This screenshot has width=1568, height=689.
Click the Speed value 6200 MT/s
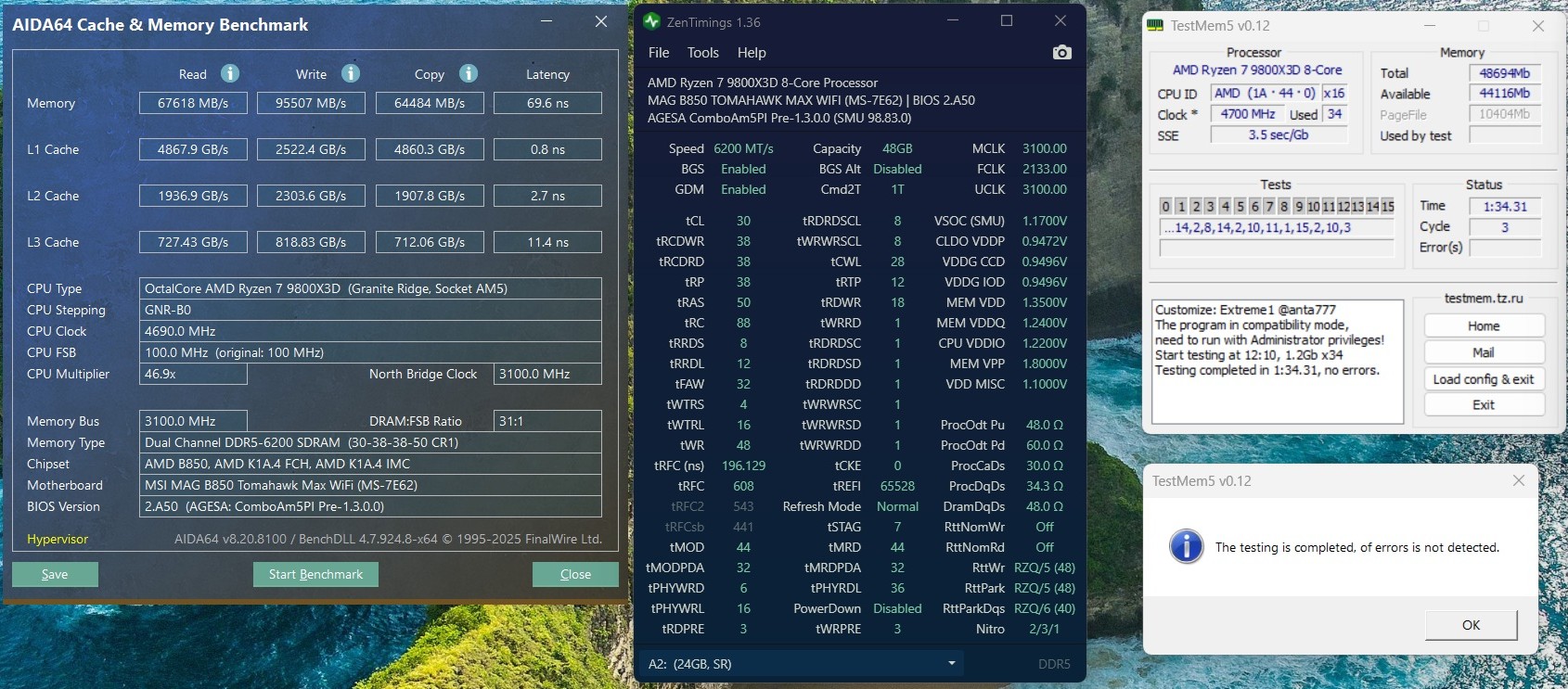pos(743,148)
